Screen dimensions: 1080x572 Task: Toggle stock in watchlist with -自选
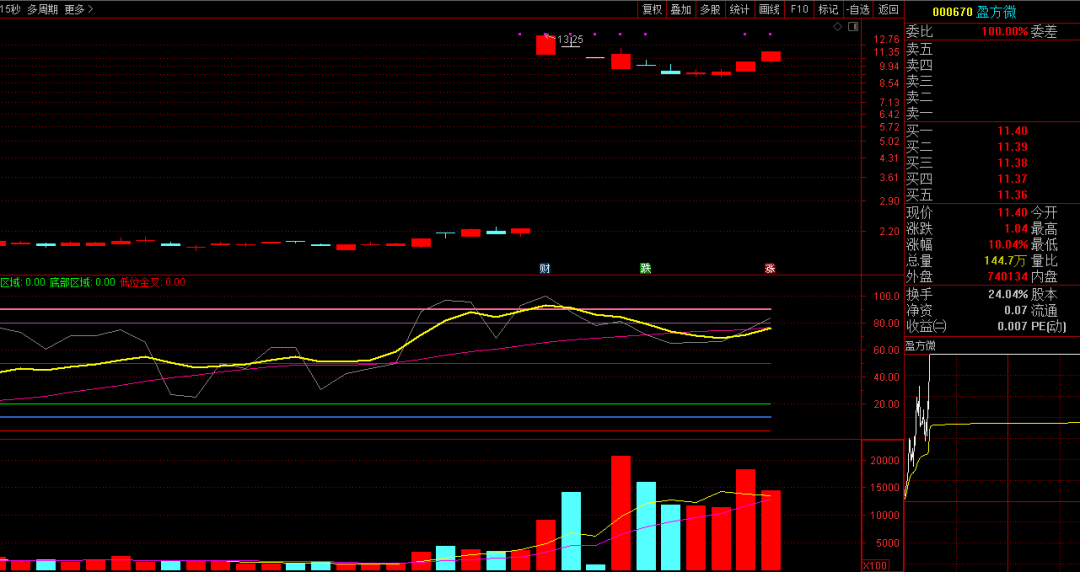(858, 9)
